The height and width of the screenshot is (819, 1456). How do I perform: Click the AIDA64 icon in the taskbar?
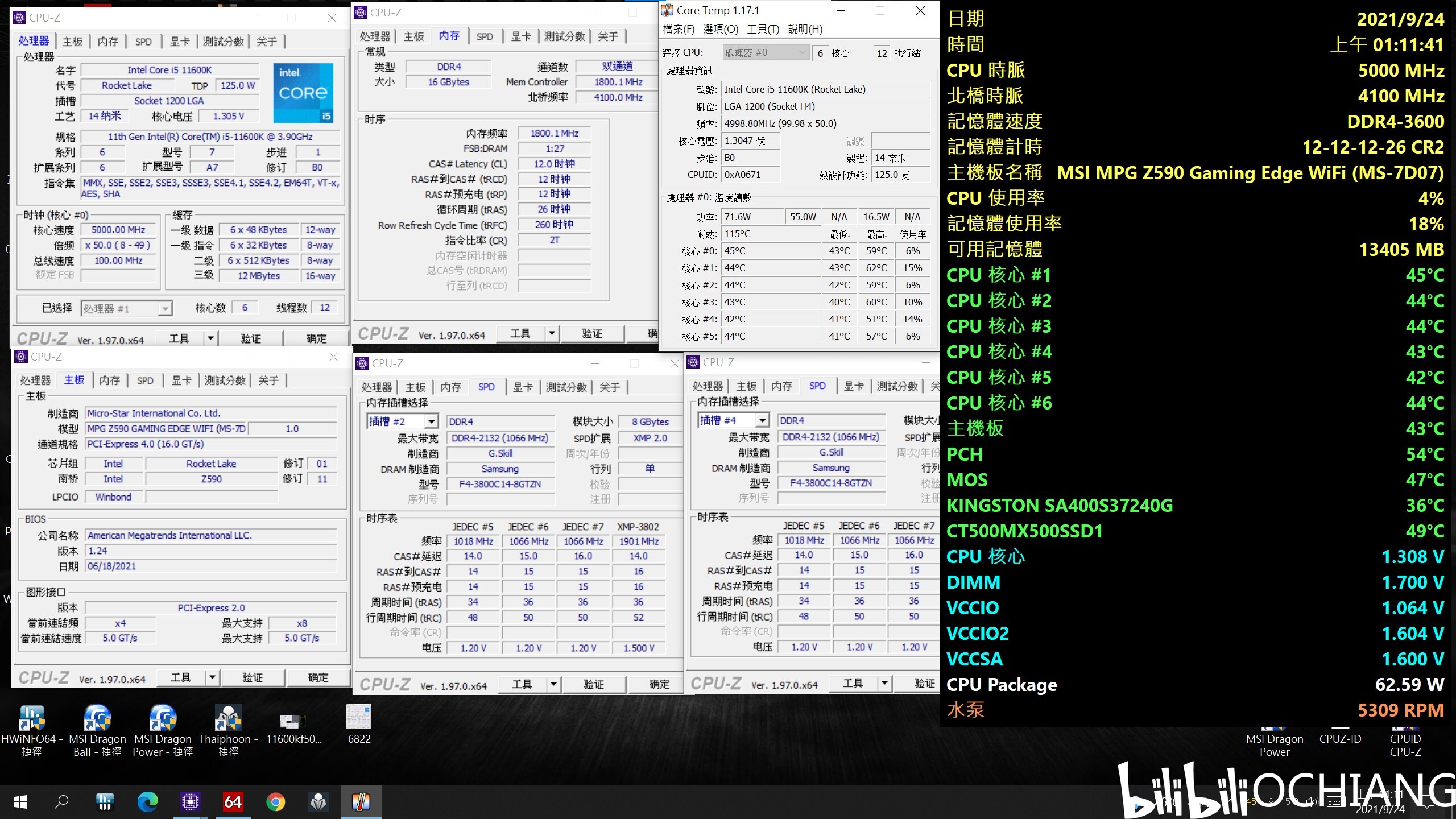point(233,802)
